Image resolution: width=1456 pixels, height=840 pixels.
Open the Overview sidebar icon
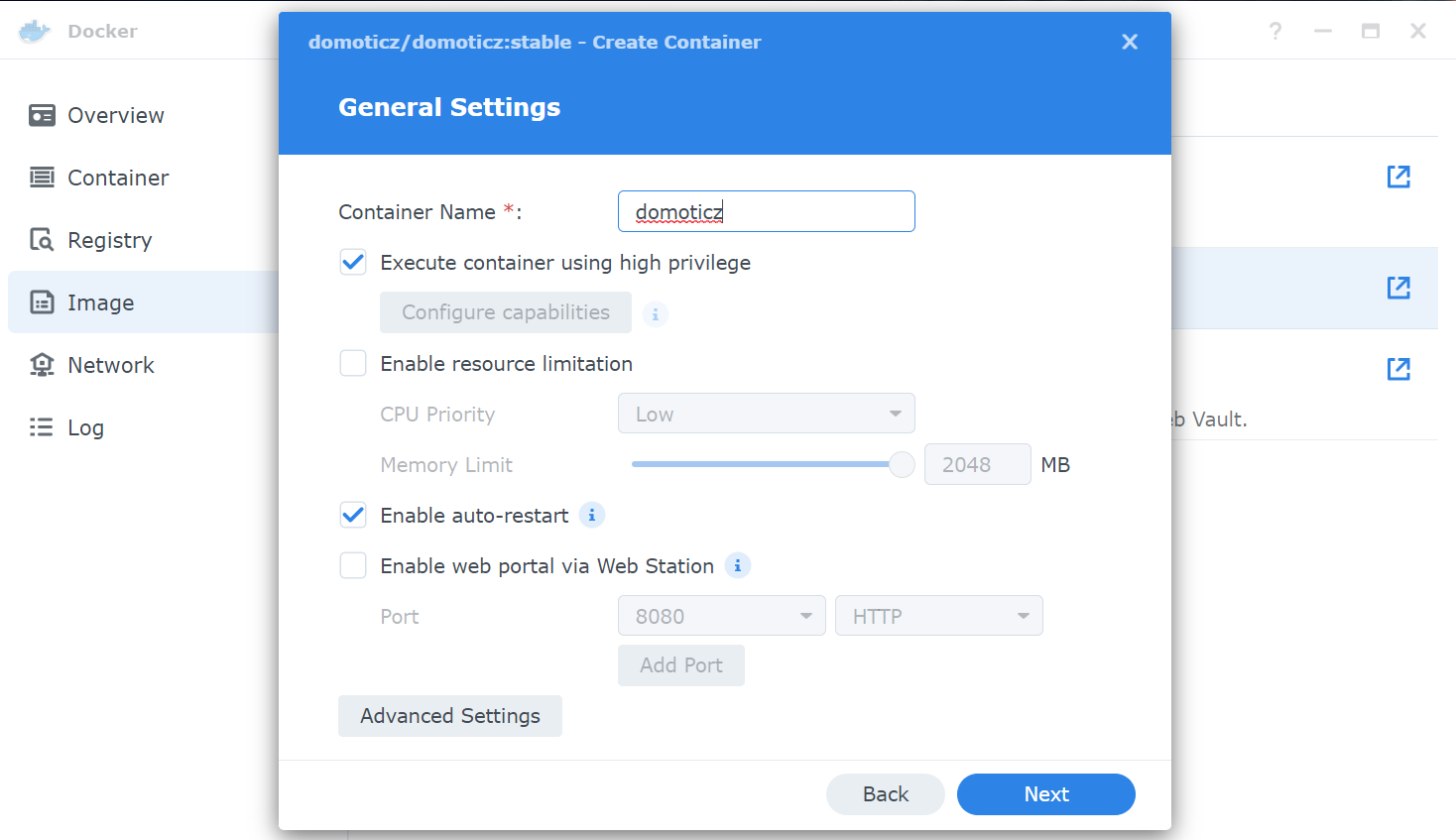42,116
